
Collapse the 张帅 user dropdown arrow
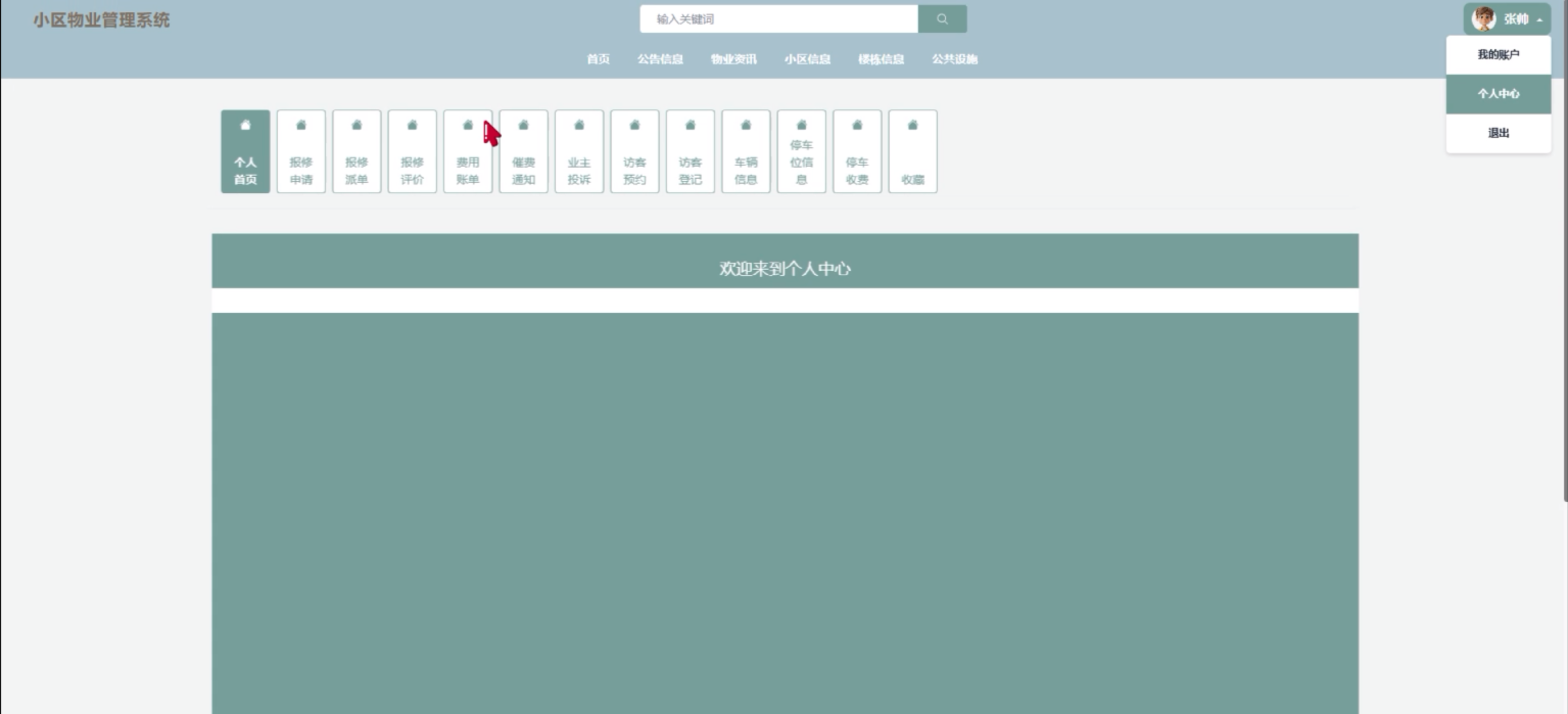1539,20
